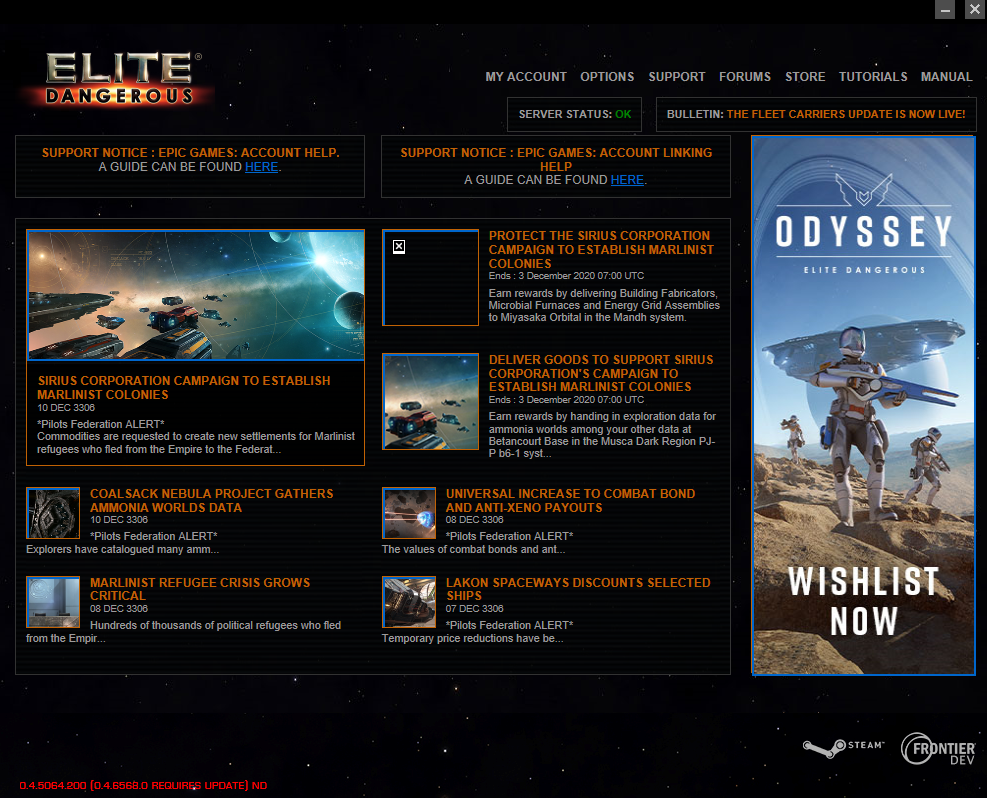
Task: Read Lakon Spaceways Discounts Selected Ships
Action: (578, 589)
